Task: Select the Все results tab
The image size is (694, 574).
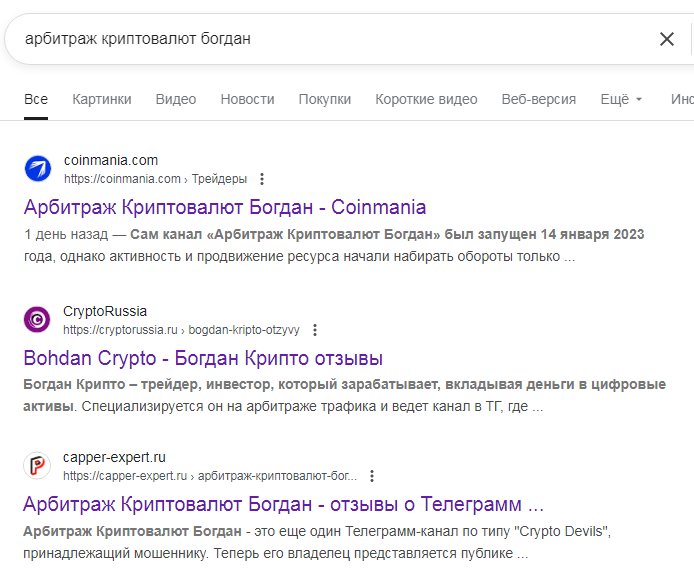Action: coord(36,99)
